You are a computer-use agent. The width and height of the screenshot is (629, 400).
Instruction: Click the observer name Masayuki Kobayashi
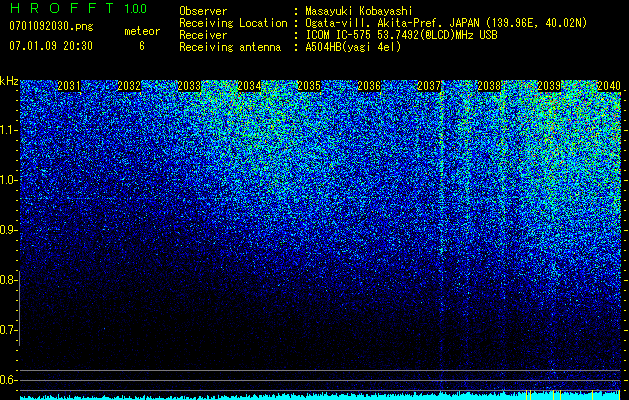tap(359, 11)
